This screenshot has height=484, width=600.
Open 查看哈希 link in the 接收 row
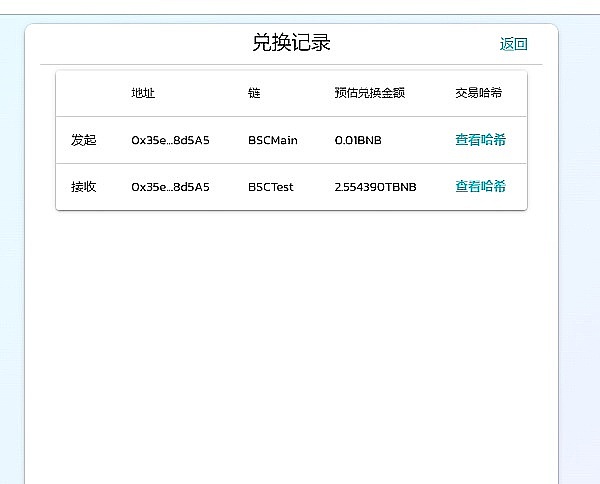[x=480, y=187]
